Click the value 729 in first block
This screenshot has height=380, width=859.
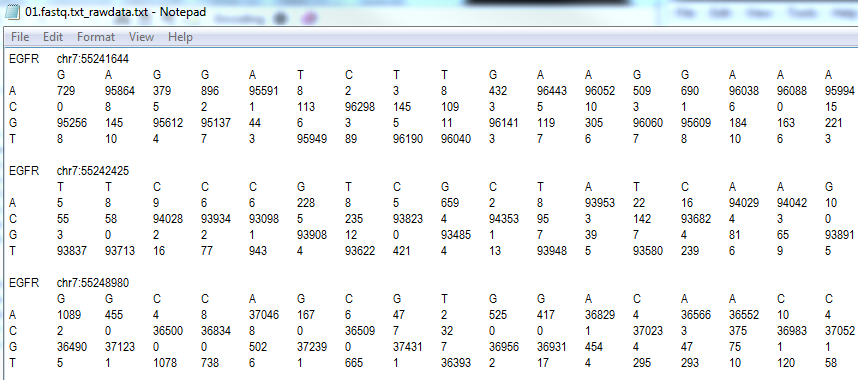click(66, 91)
